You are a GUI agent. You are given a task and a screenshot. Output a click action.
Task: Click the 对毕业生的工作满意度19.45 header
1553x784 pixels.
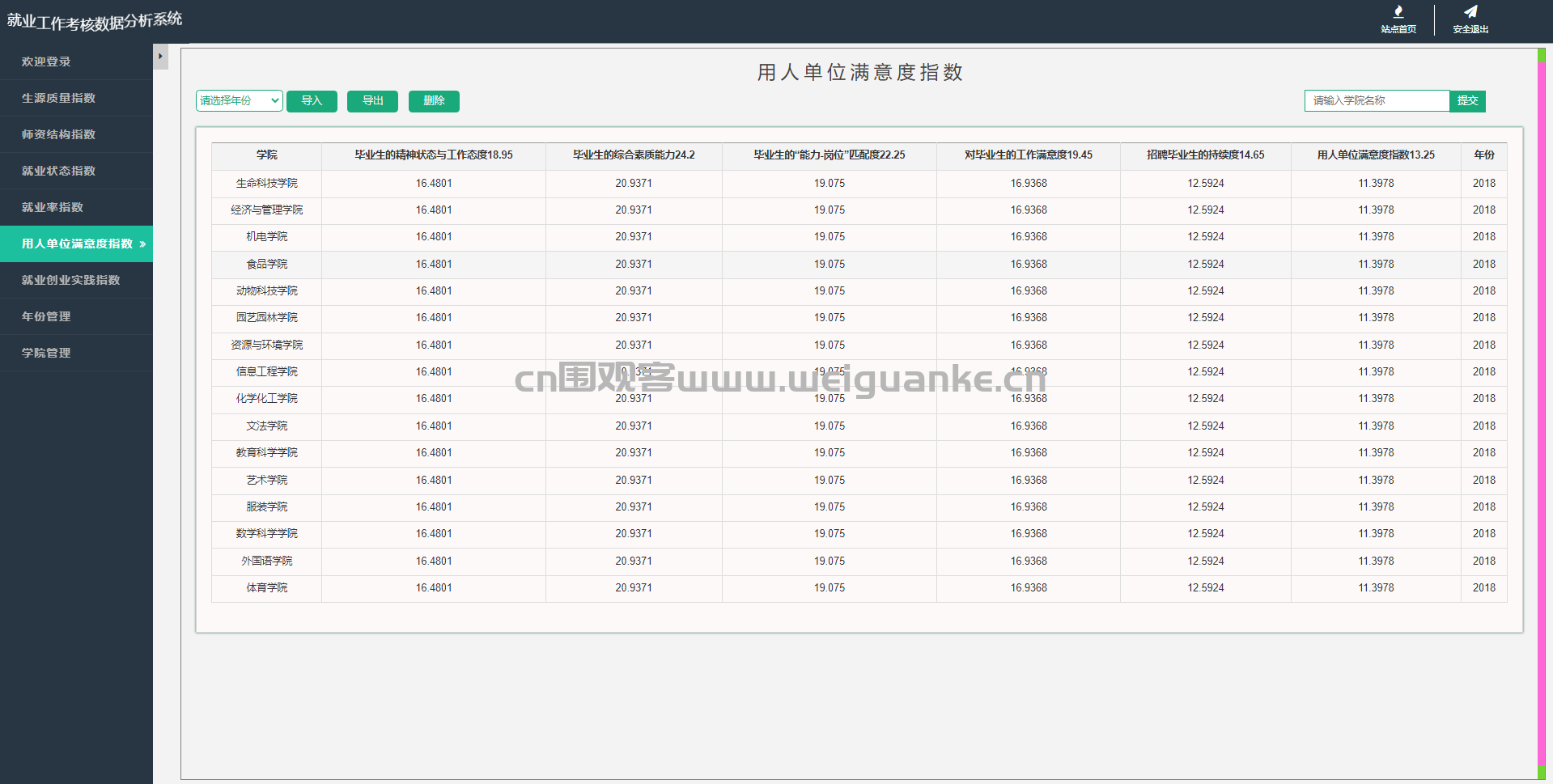pos(1029,155)
